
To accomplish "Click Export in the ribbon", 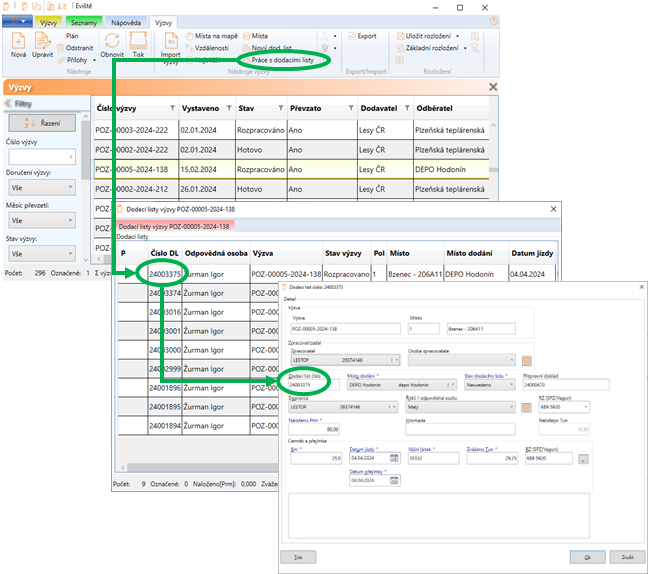I will coord(362,36).
